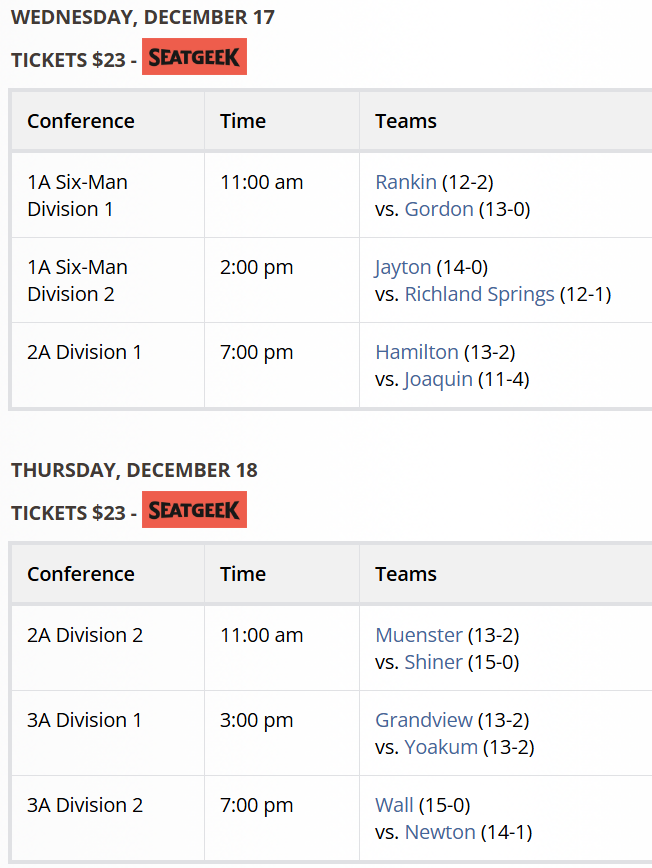The width and height of the screenshot is (652, 868).
Task: Open the Hamilton team page link
Action: (x=417, y=352)
